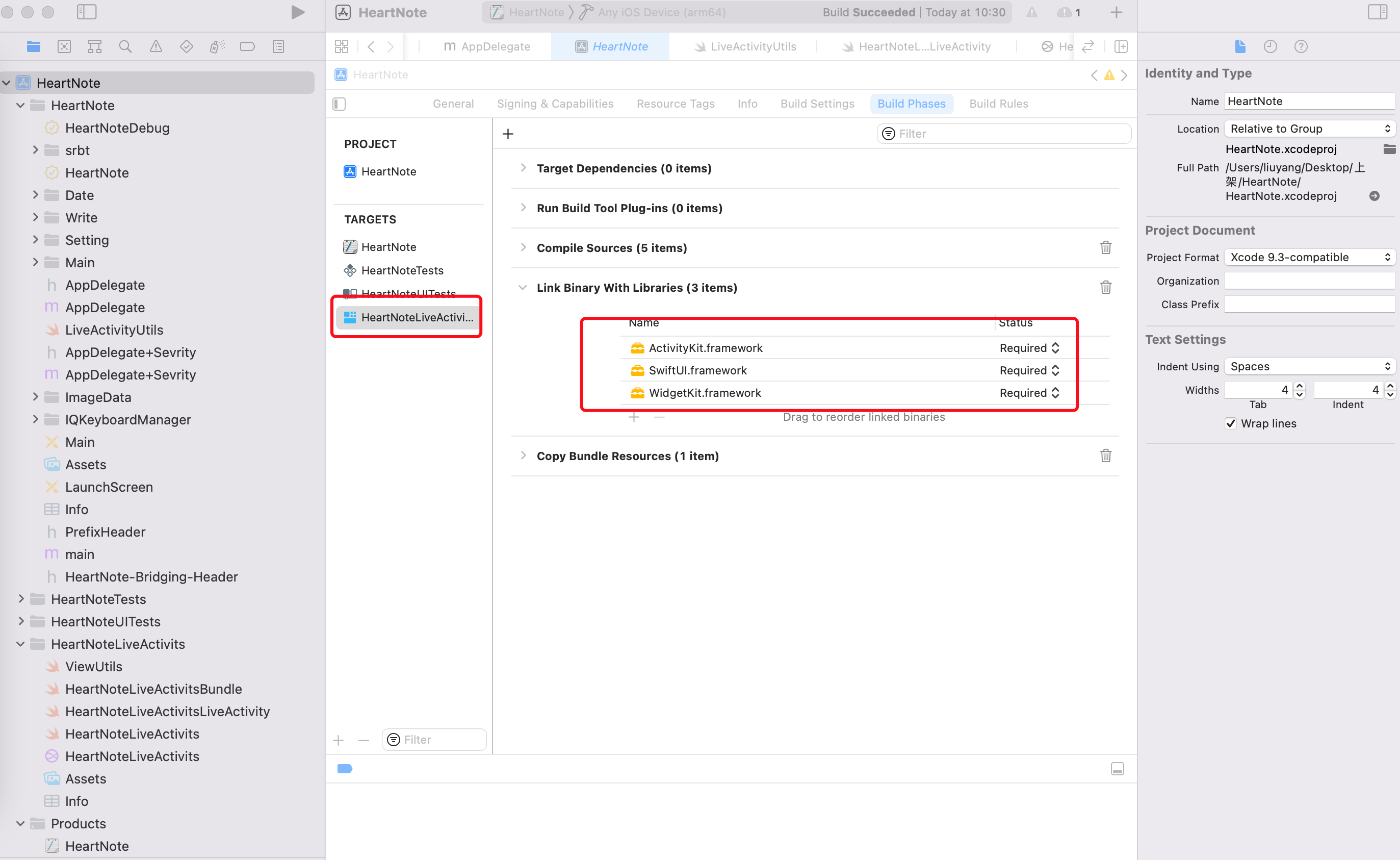This screenshot has height=860, width=1400.
Task: Change ActivityKit.framework Required status
Action: (x=1029, y=347)
